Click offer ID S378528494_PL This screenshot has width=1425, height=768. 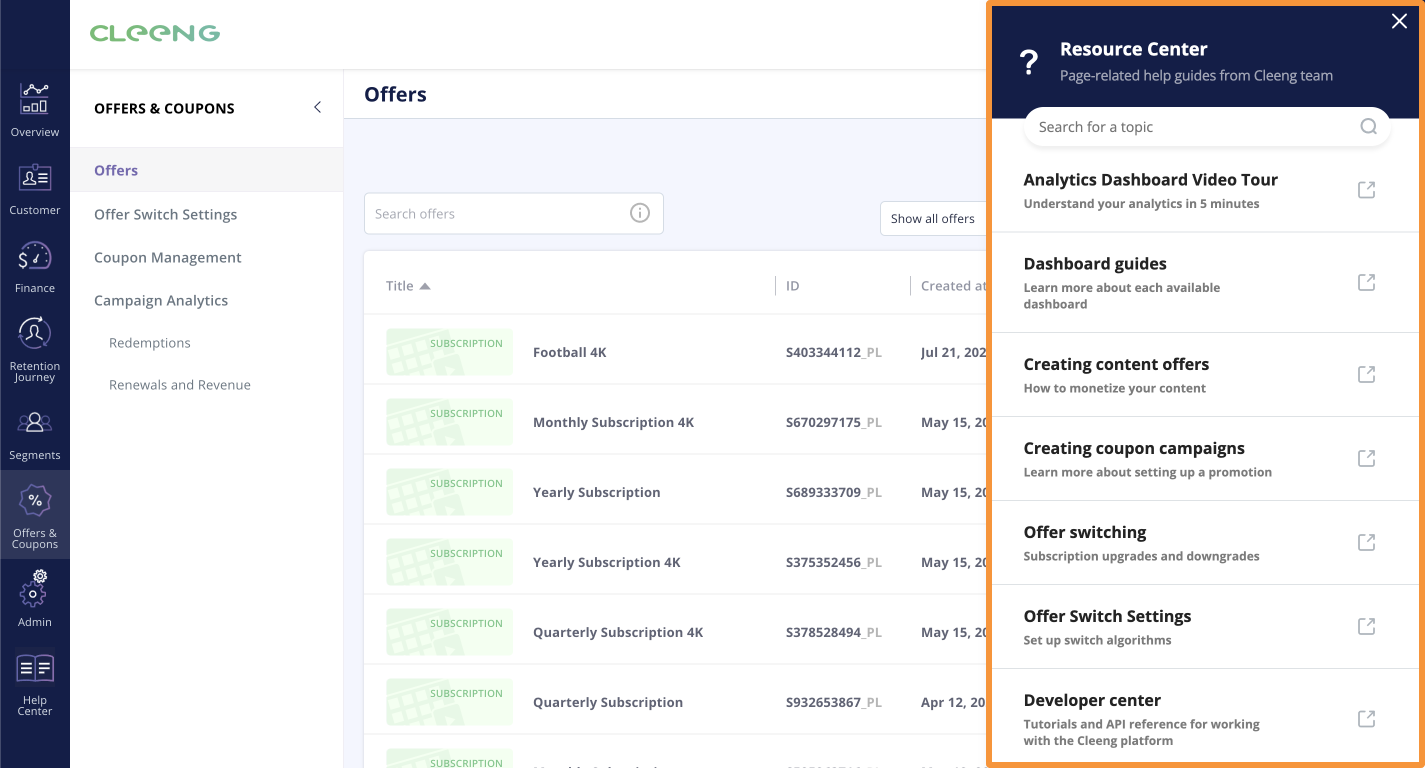coord(834,632)
